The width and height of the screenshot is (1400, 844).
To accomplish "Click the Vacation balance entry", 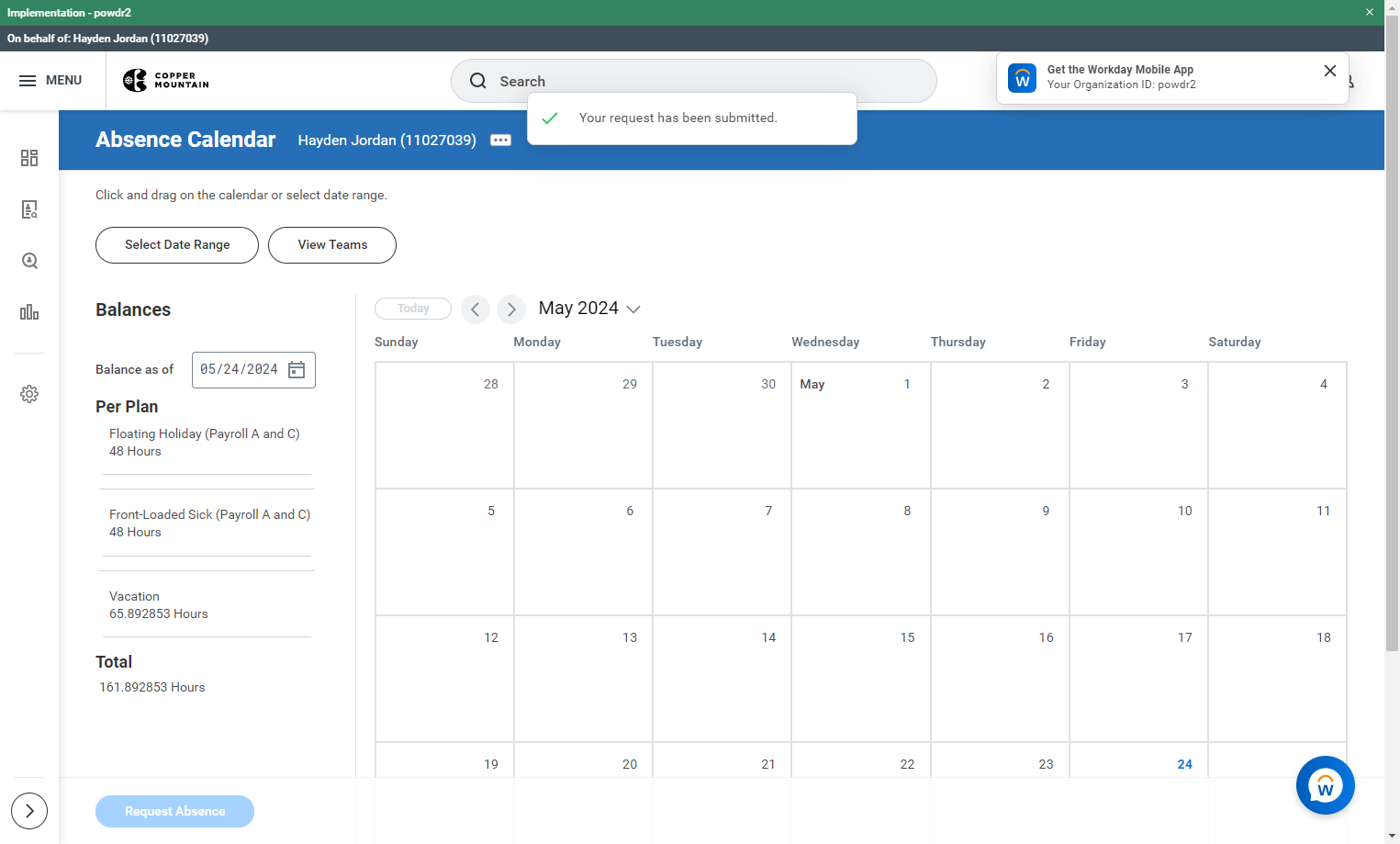I will 159,605.
